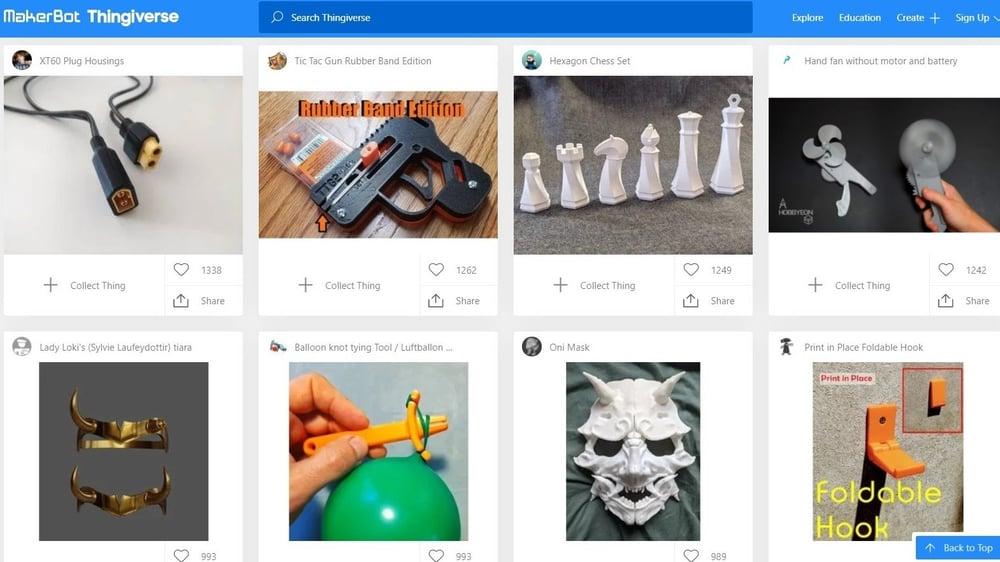
Task: Click plus icon on XT60 Plug Housings card
Action: pos(50,285)
